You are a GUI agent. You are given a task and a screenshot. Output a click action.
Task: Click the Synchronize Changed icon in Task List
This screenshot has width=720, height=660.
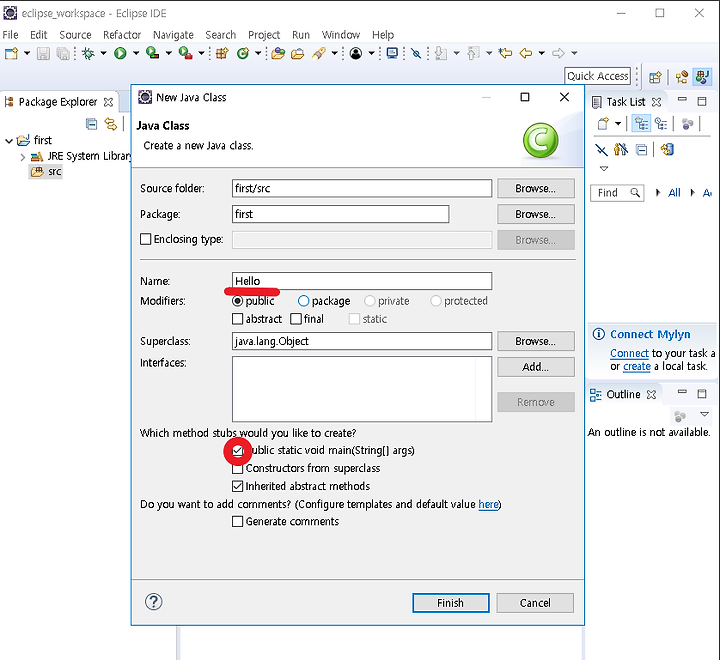tap(667, 150)
